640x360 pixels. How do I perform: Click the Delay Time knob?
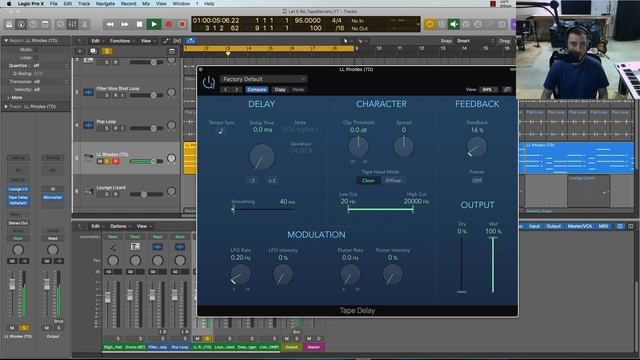click(x=262, y=157)
